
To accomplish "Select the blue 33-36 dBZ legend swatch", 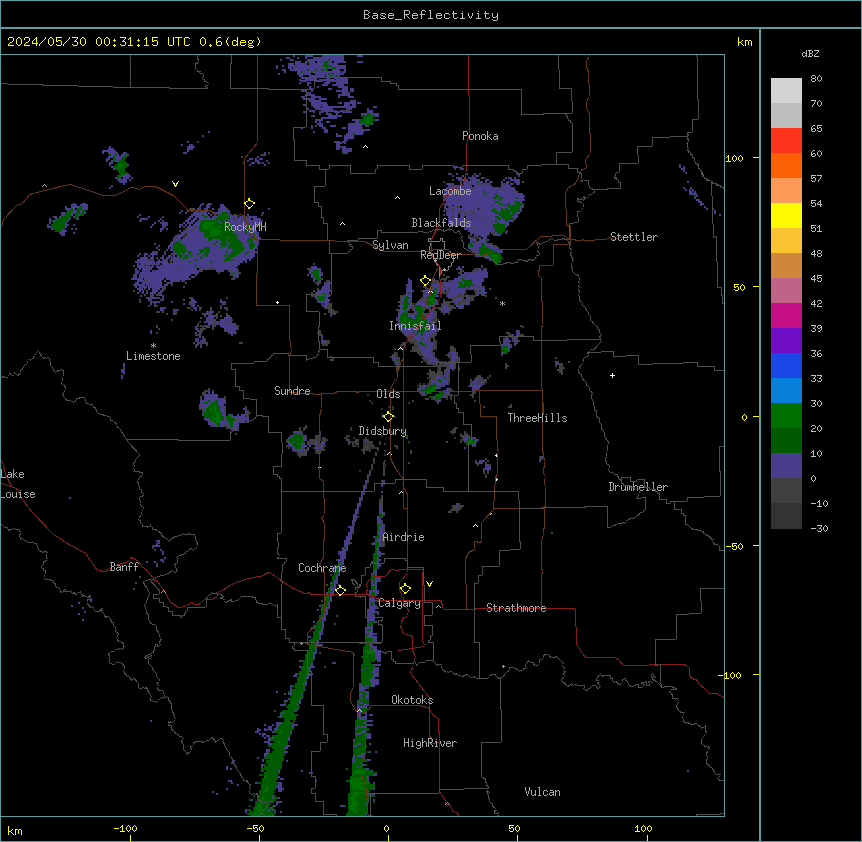I will 786,365.
